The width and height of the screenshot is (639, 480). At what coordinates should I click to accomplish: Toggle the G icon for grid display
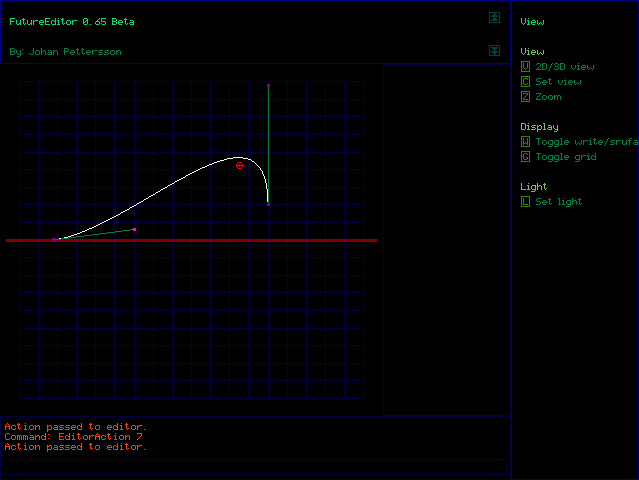pyautogui.click(x=525, y=156)
